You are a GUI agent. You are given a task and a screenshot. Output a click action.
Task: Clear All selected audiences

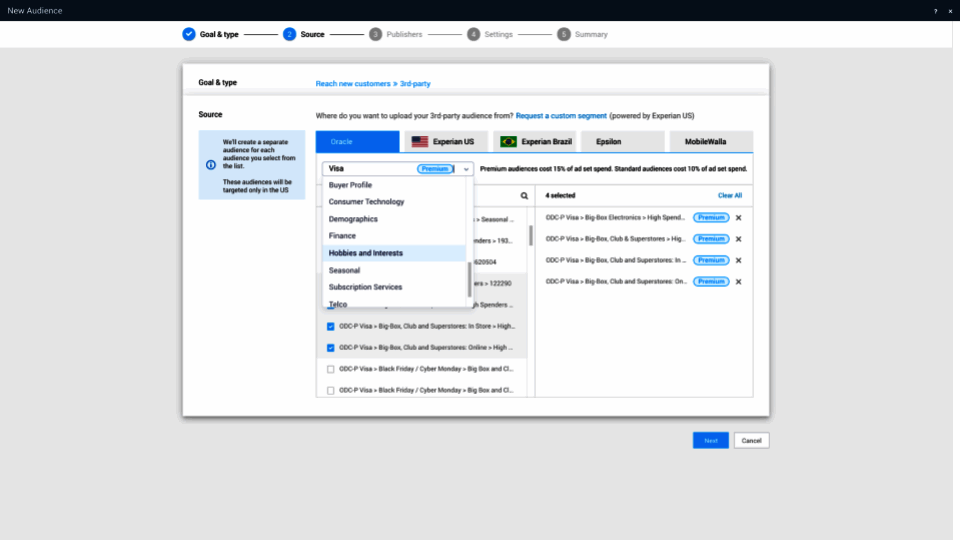[x=730, y=196]
